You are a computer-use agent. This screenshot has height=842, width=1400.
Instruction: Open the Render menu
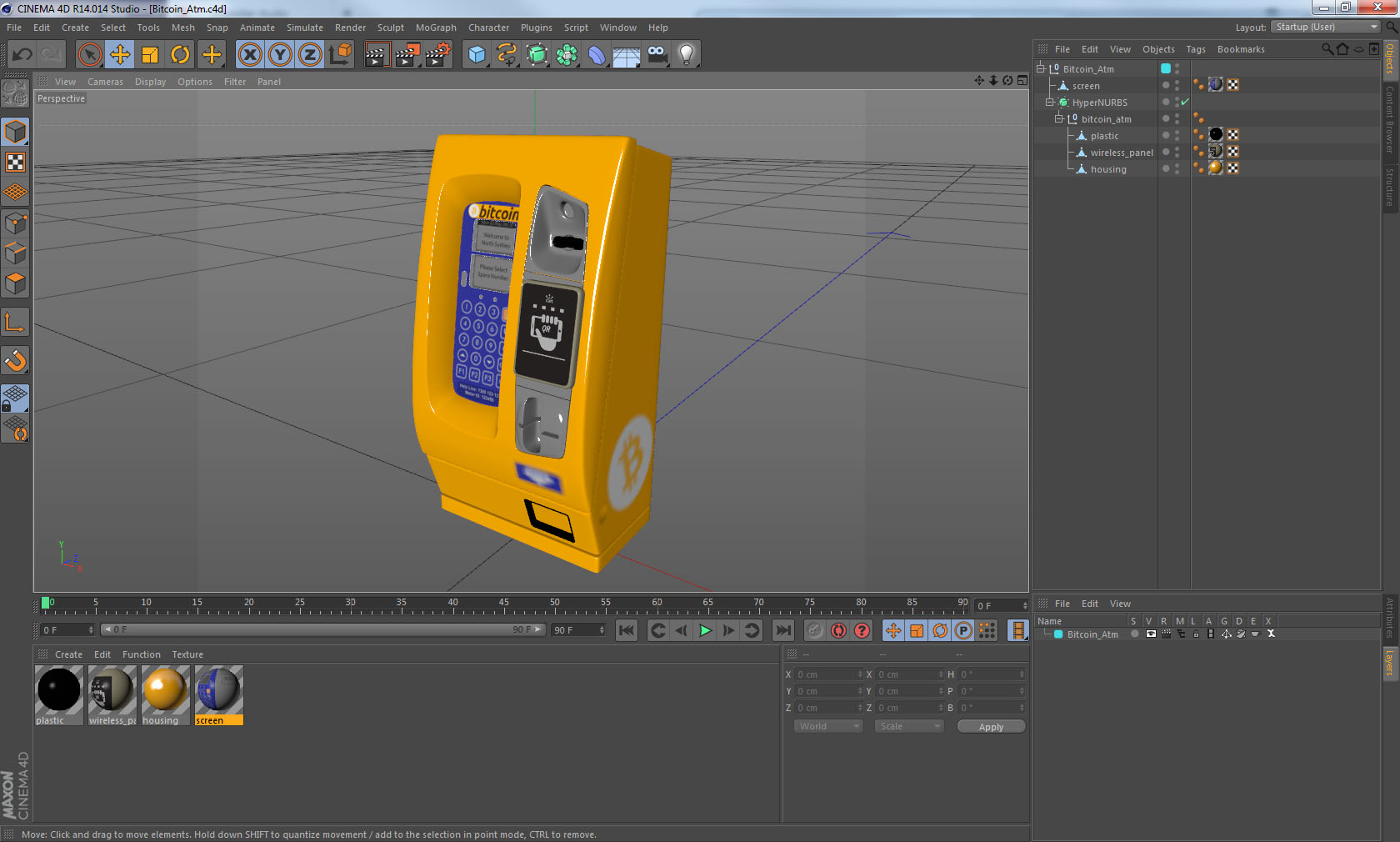coord(350,28)
